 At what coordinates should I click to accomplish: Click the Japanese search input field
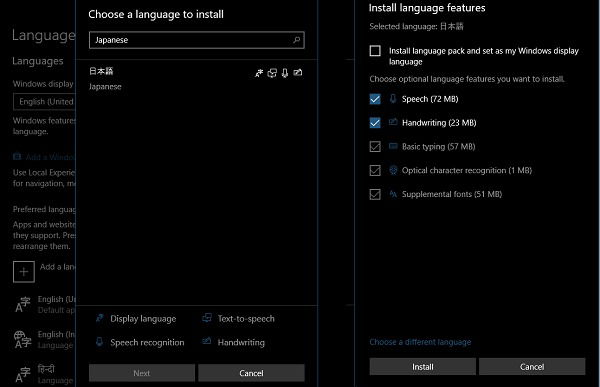pyautogui.click(x=197, y=40)
